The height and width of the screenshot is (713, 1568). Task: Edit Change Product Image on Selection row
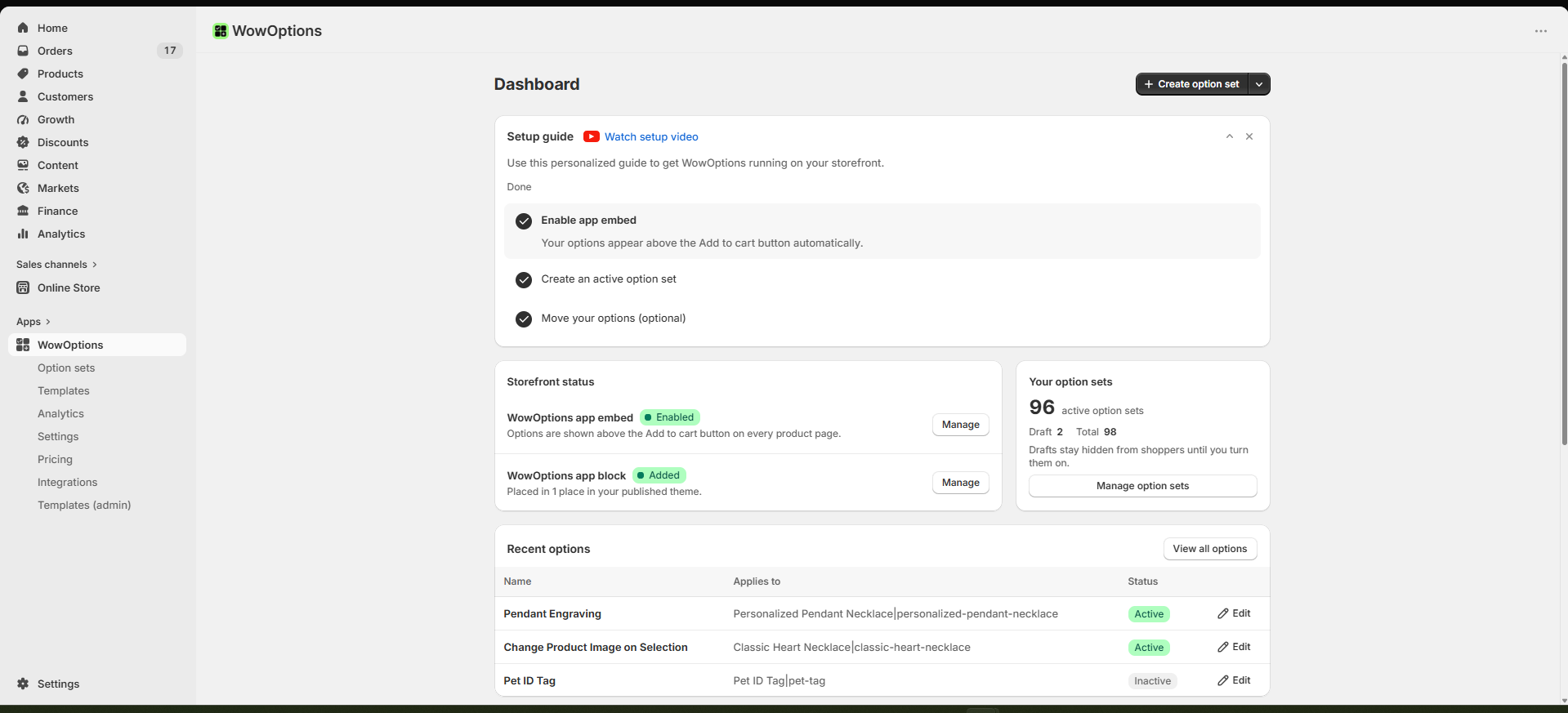(1234, 647)
